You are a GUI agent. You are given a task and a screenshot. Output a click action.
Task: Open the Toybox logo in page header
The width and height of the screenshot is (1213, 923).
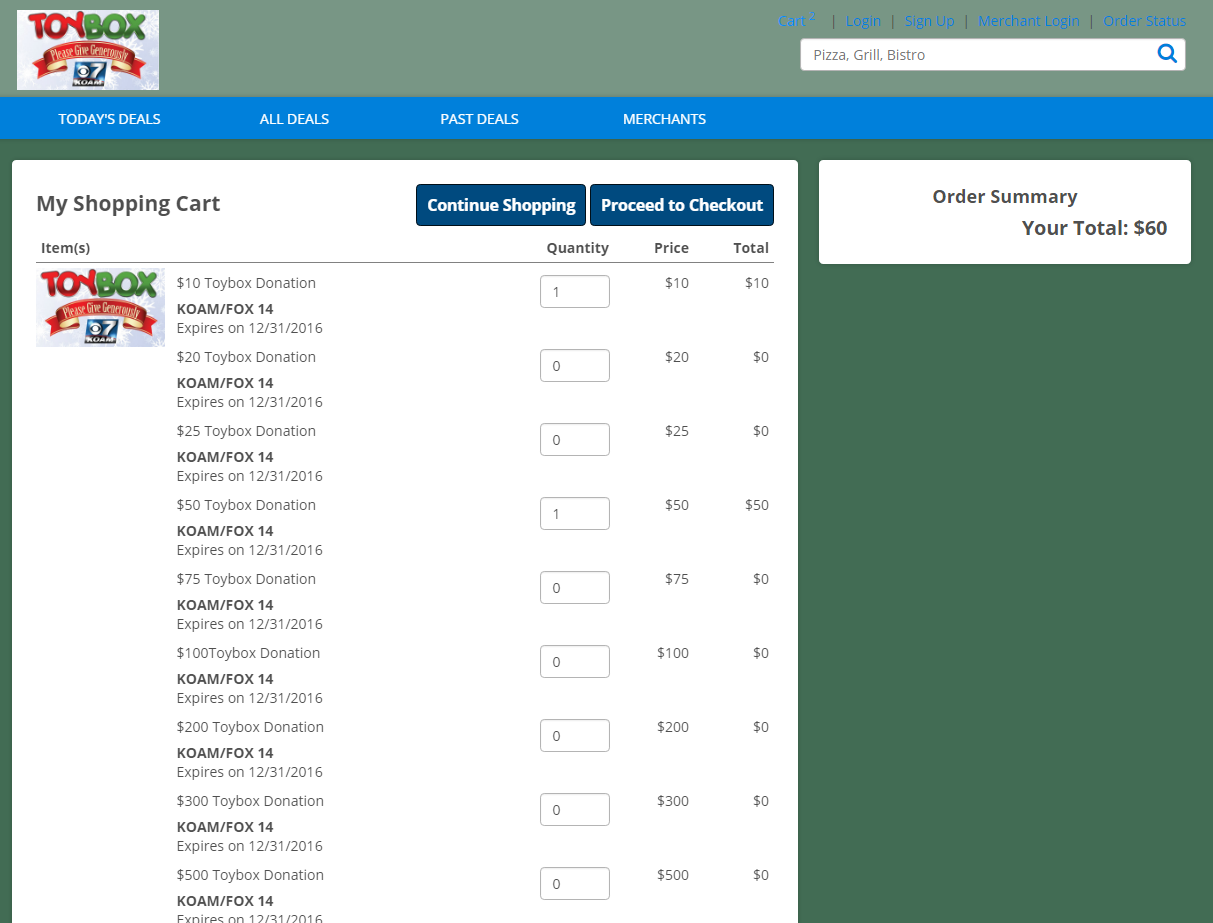(88, 50)
